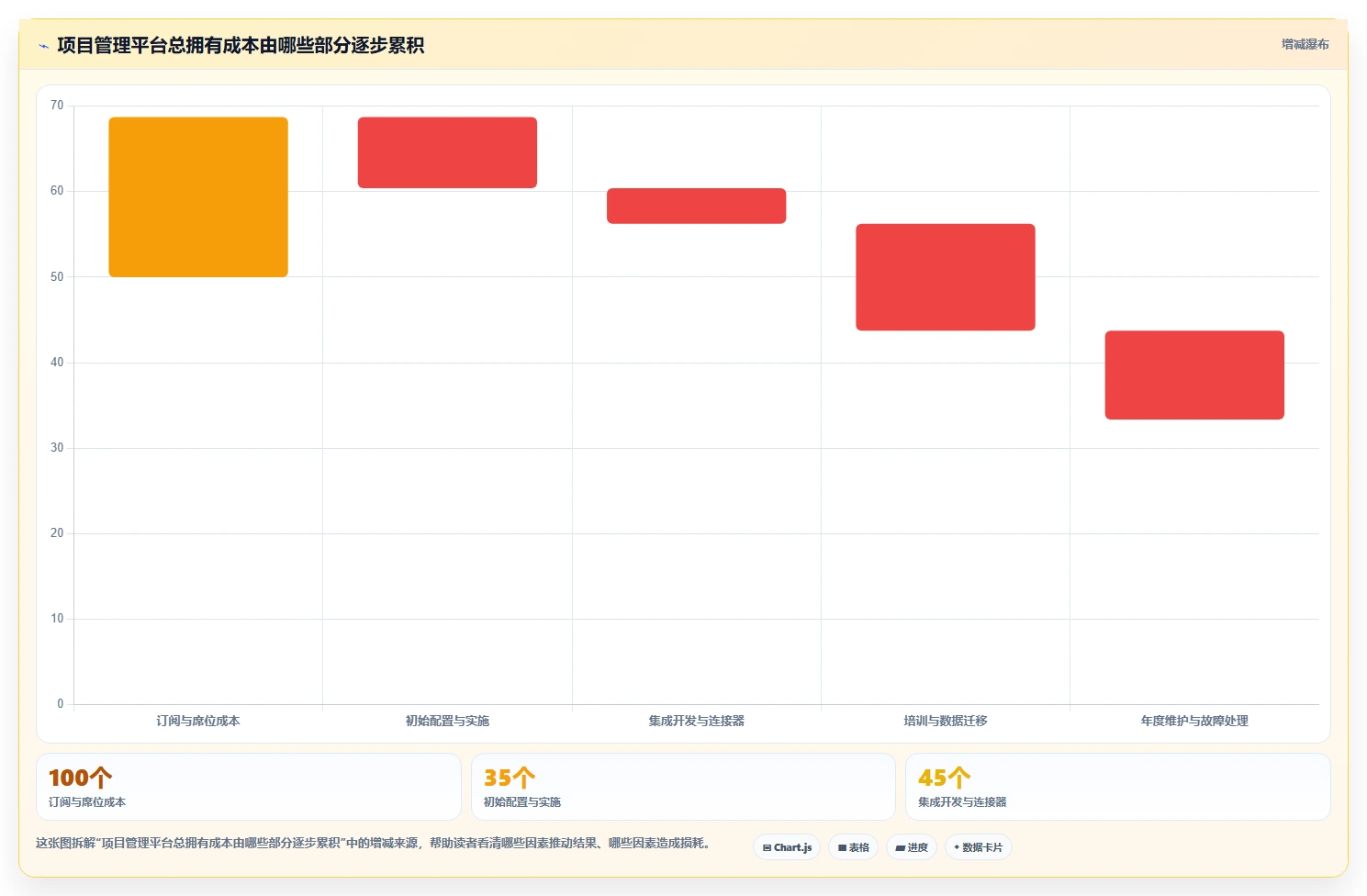Click y-axis value 50
The width and height of the screenshot is (1367, 896).
pos(57,276)
